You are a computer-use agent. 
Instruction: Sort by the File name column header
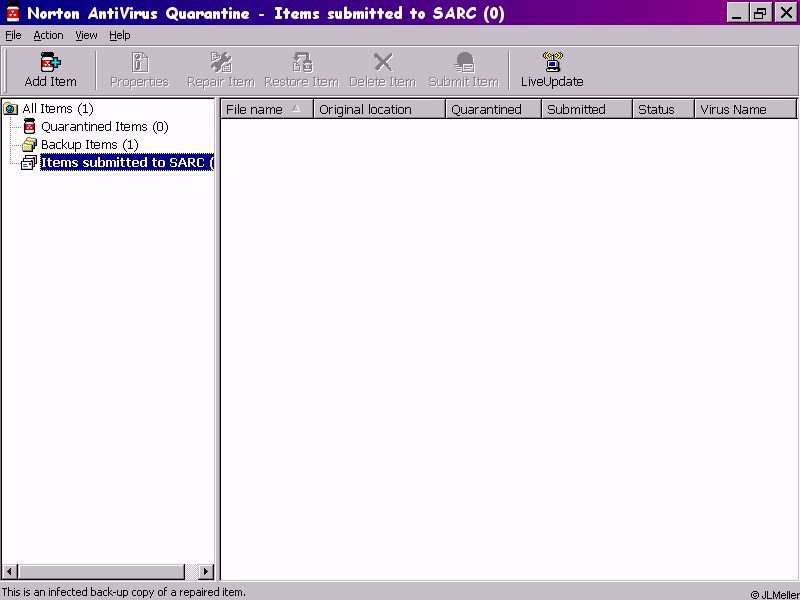coord(267,109)
